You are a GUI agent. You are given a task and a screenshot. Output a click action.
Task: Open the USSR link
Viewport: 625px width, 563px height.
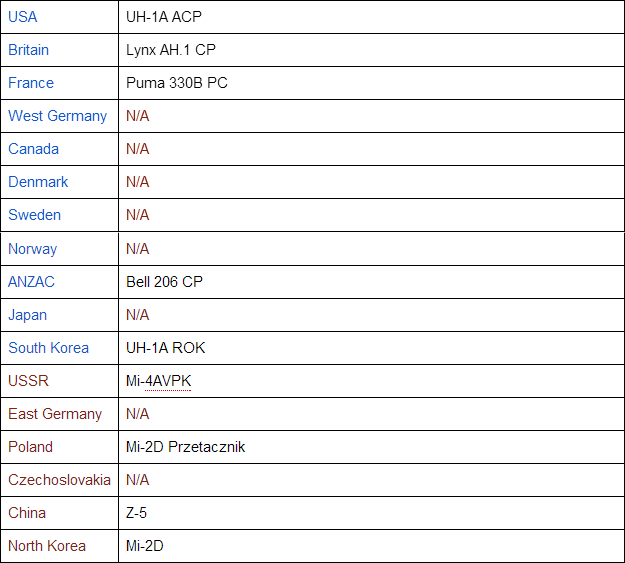point(28,381)
